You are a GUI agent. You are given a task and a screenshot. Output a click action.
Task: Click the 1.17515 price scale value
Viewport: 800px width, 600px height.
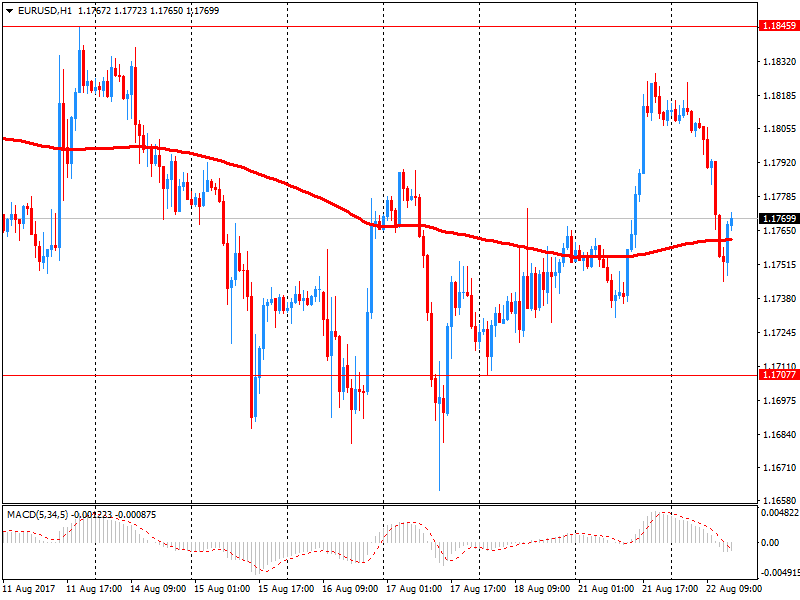tap(779, 264)
